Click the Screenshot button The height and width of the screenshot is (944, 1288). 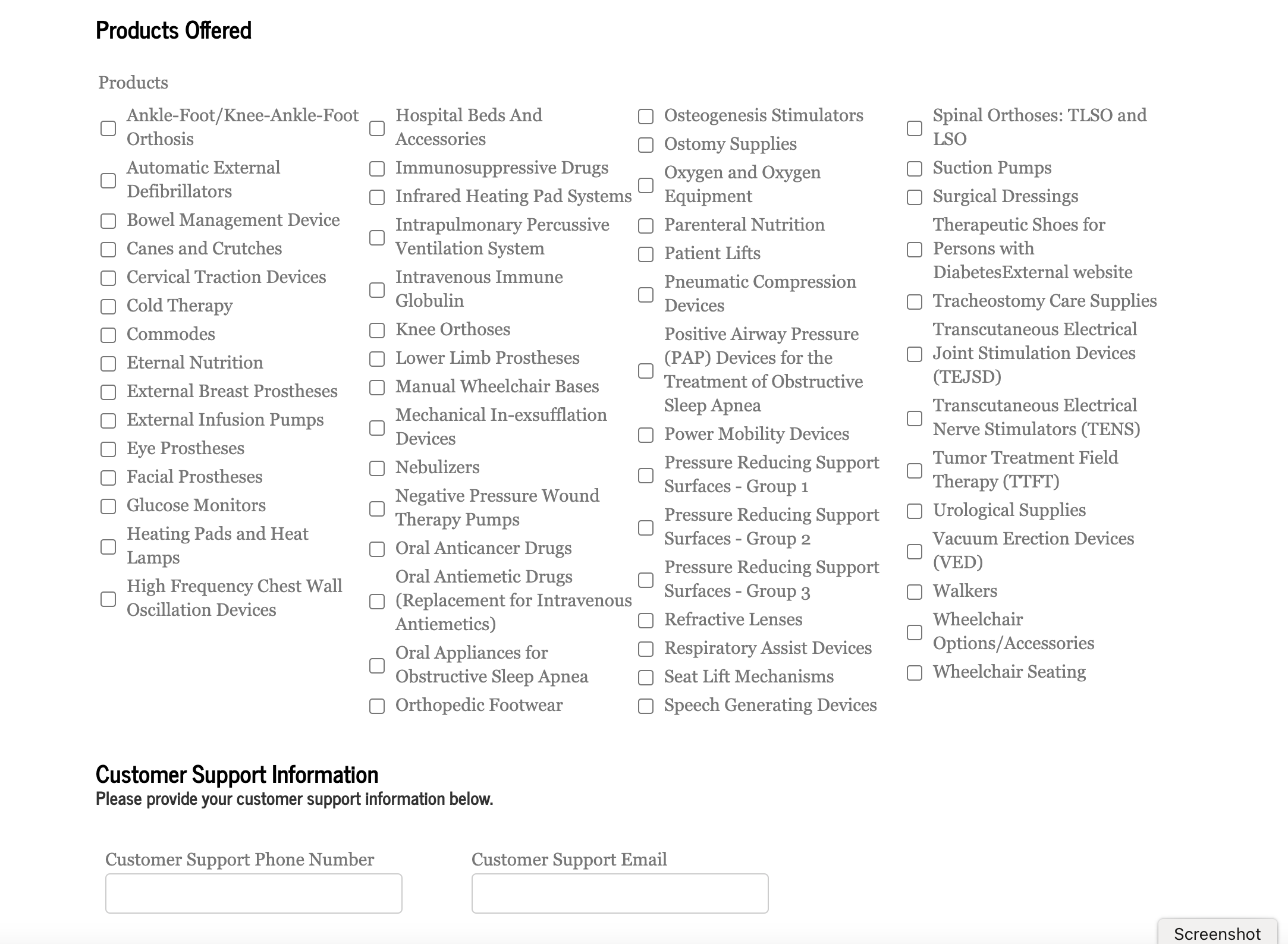tap(1217, 933)
